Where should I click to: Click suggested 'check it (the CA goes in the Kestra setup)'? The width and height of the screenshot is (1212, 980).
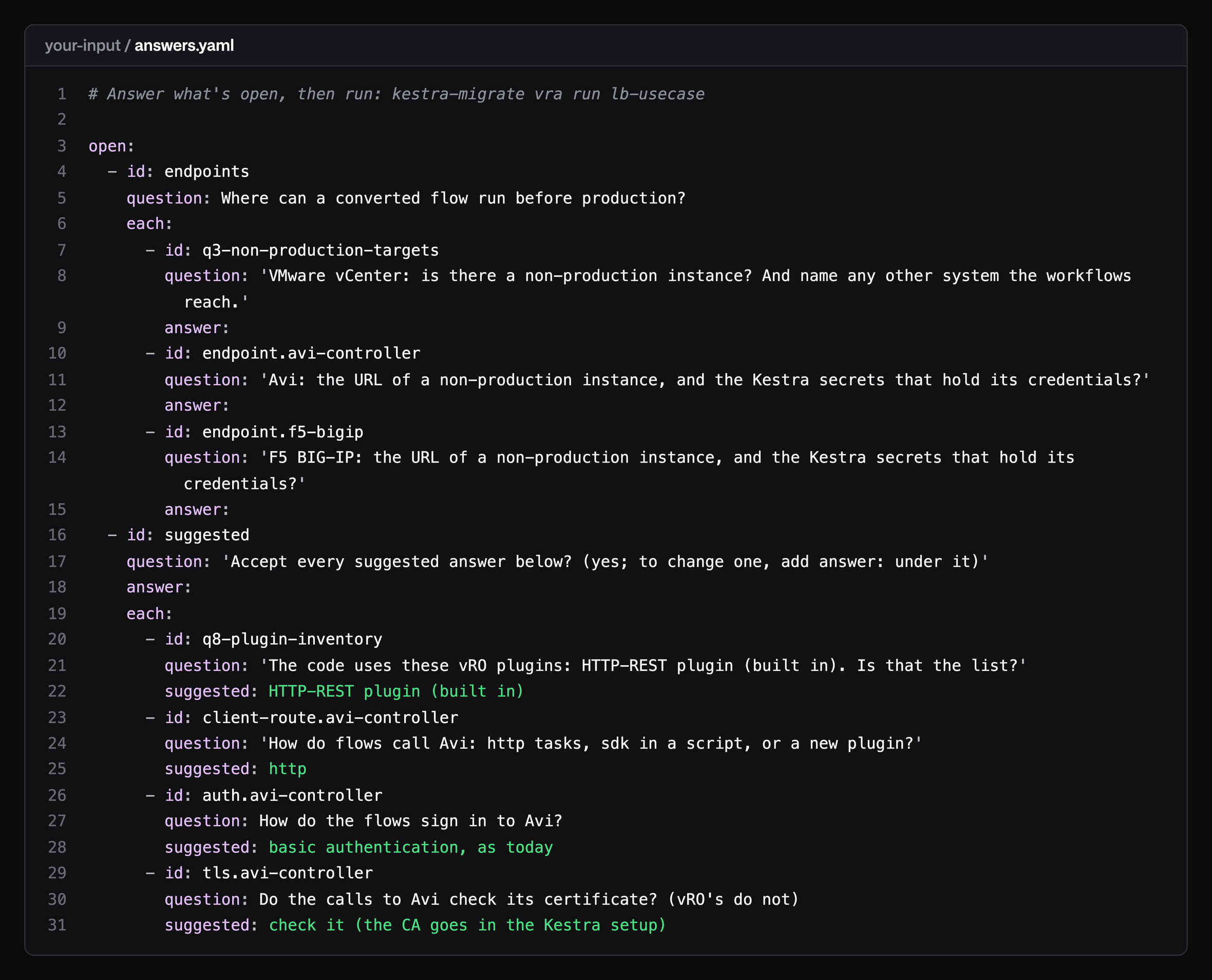click(x=467, y=925)
